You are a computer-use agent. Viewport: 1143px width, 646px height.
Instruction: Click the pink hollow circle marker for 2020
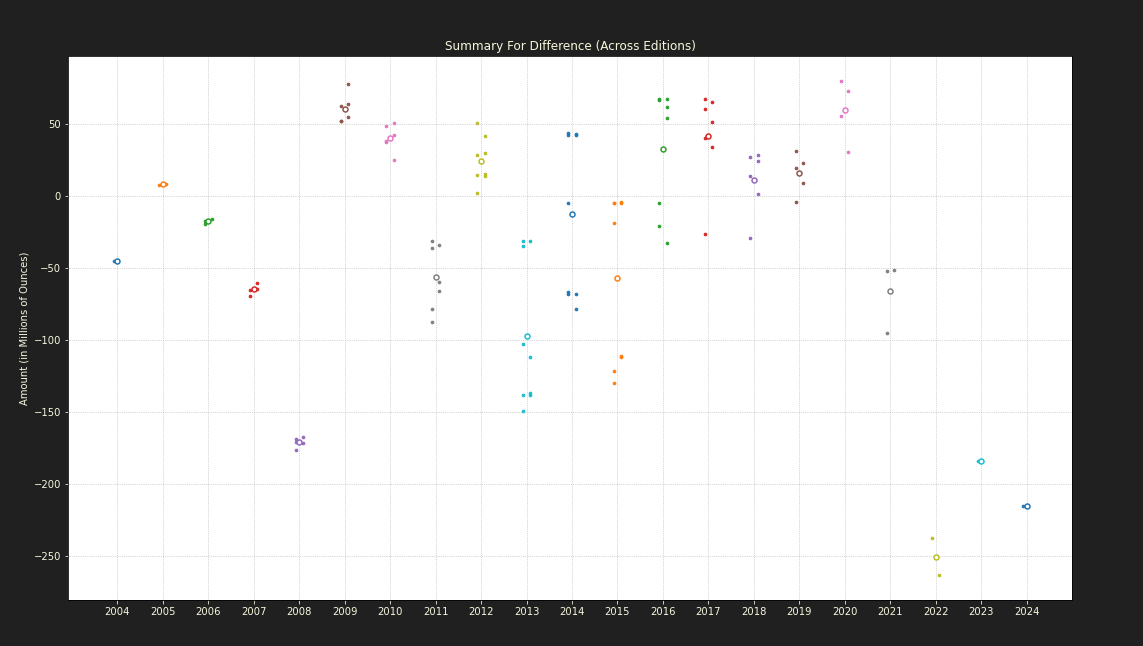tap(846, 111)
